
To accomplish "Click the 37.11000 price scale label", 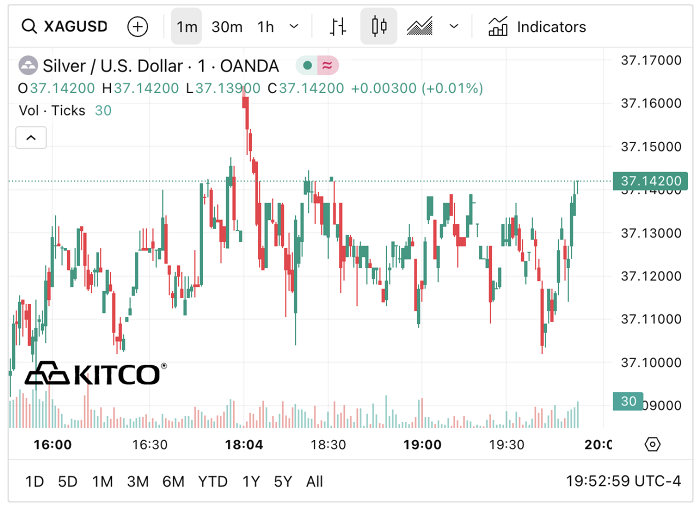I will [651, 319].
